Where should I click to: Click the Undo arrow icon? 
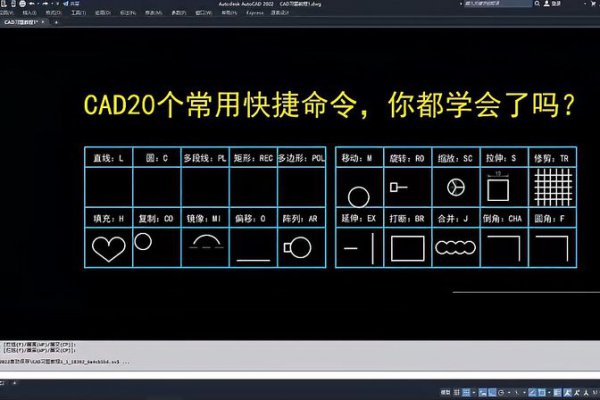[31, 4]
